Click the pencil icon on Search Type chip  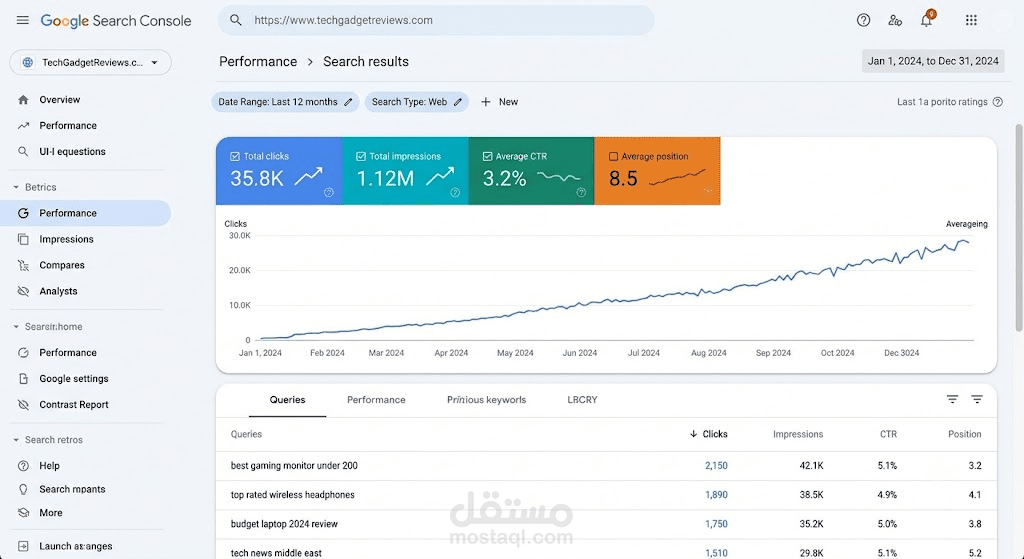(458, 102)
